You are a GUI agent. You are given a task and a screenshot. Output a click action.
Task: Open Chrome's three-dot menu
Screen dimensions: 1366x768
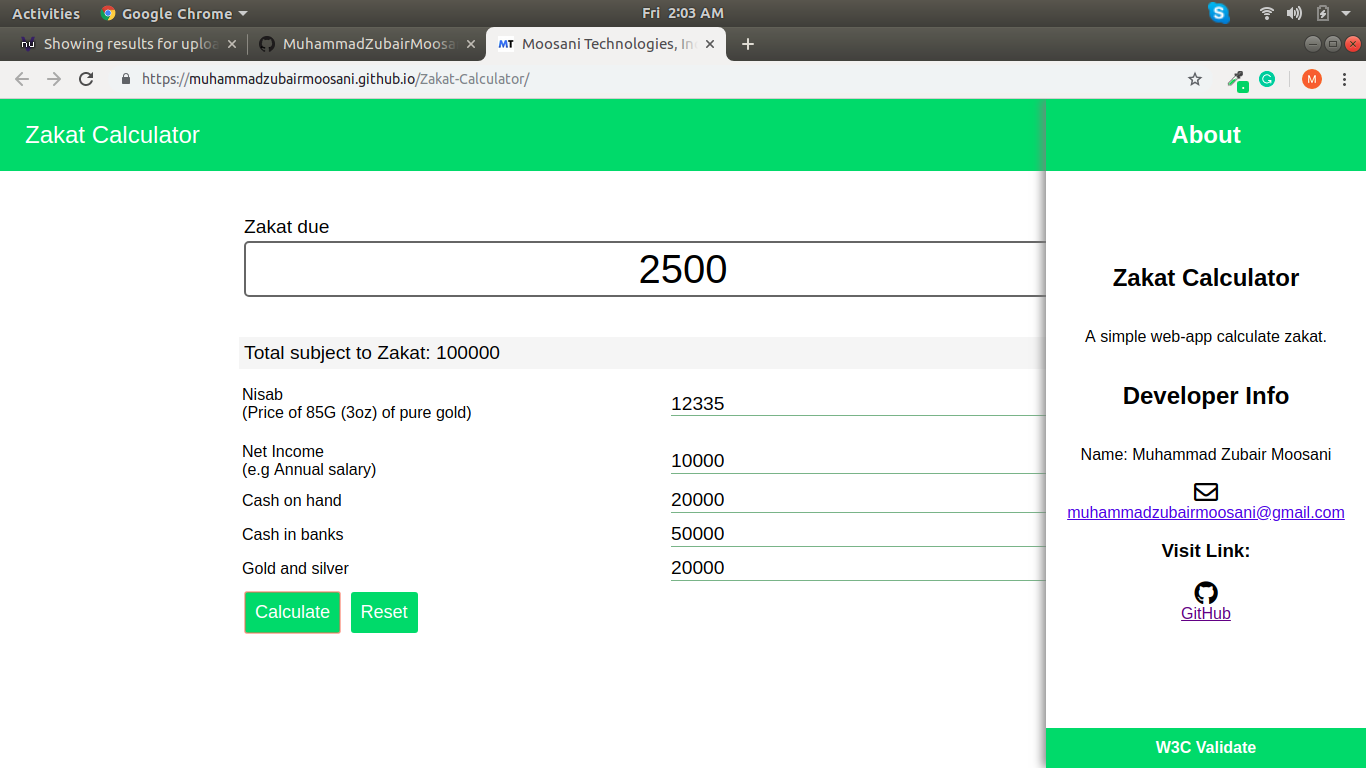coord(1345,78)
